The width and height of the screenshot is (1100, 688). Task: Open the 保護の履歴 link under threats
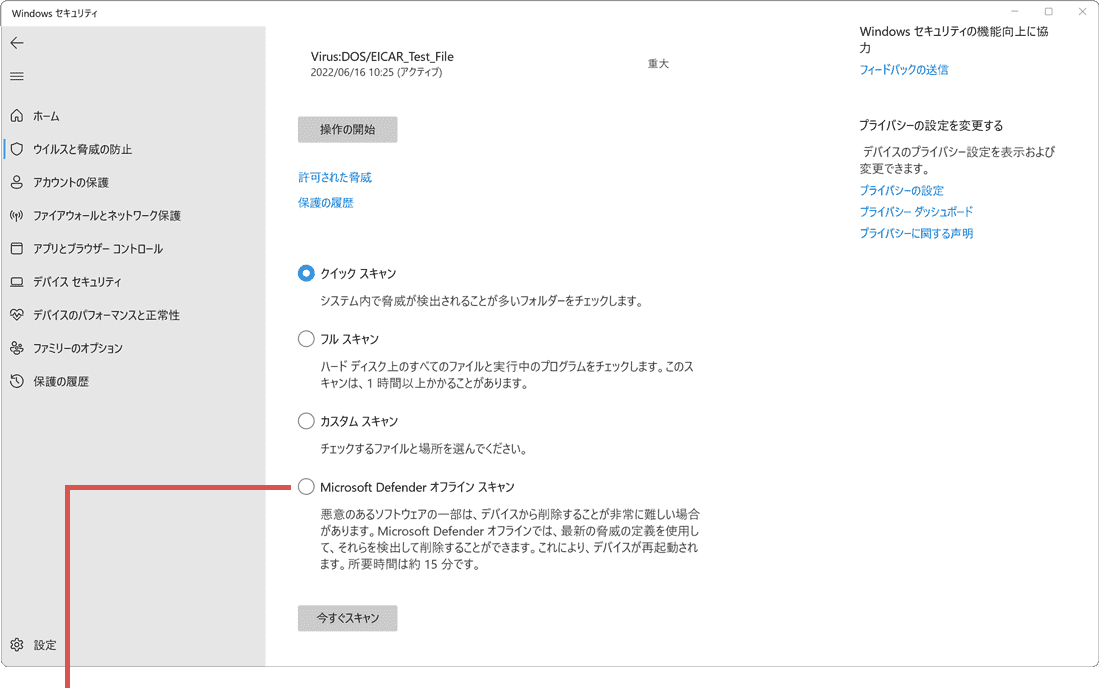(x=326, y=203)
